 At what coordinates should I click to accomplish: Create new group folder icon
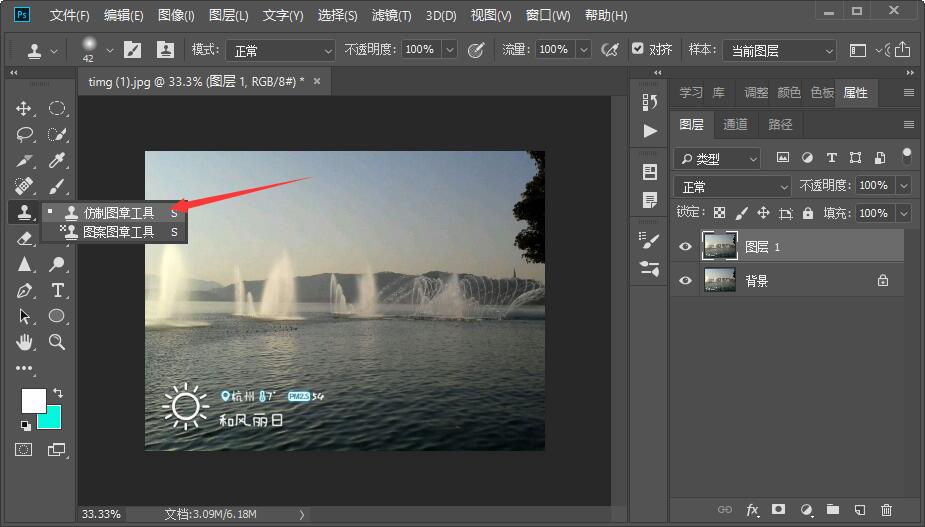point(832,509)
